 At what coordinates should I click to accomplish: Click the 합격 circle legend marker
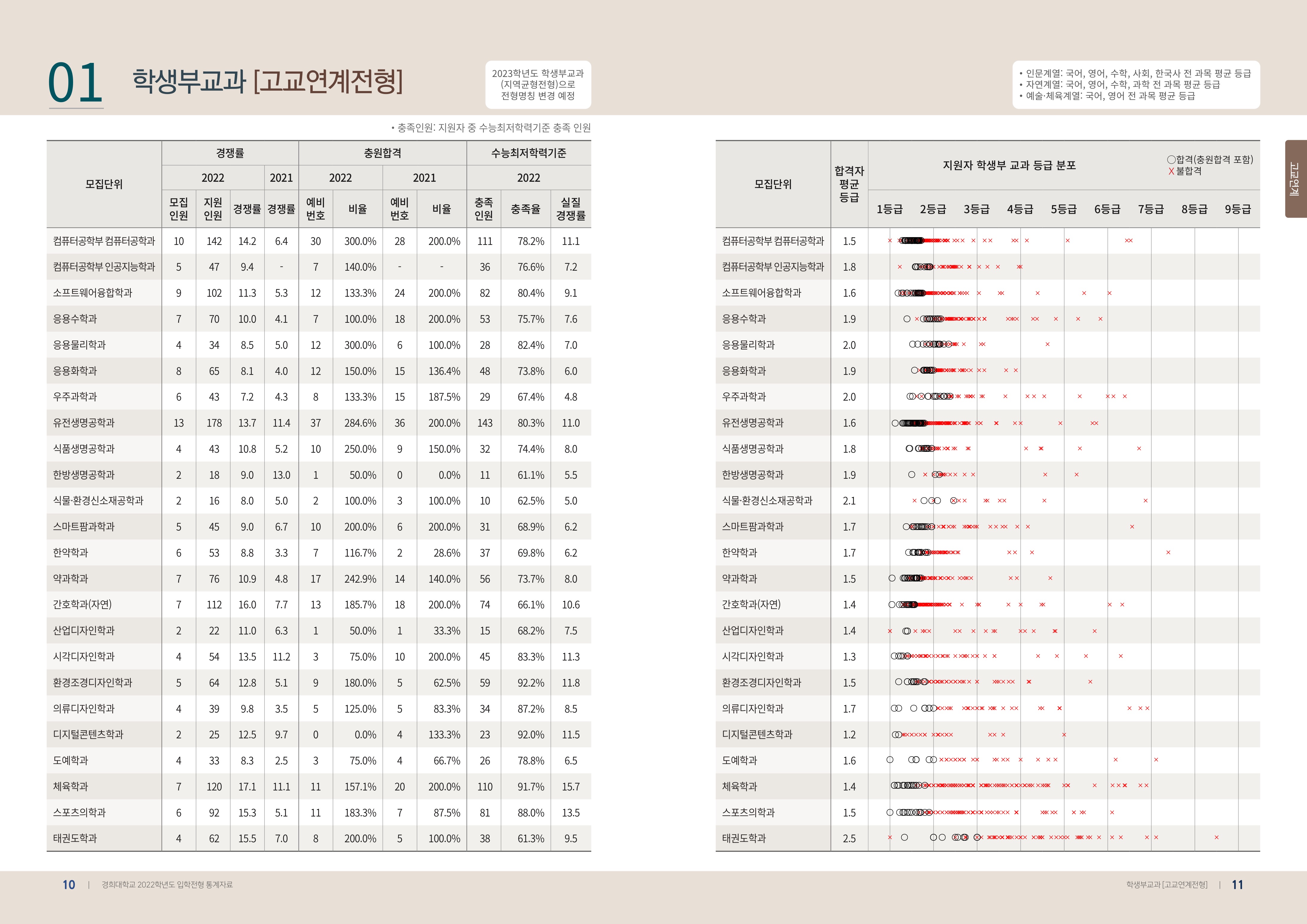1171,160
